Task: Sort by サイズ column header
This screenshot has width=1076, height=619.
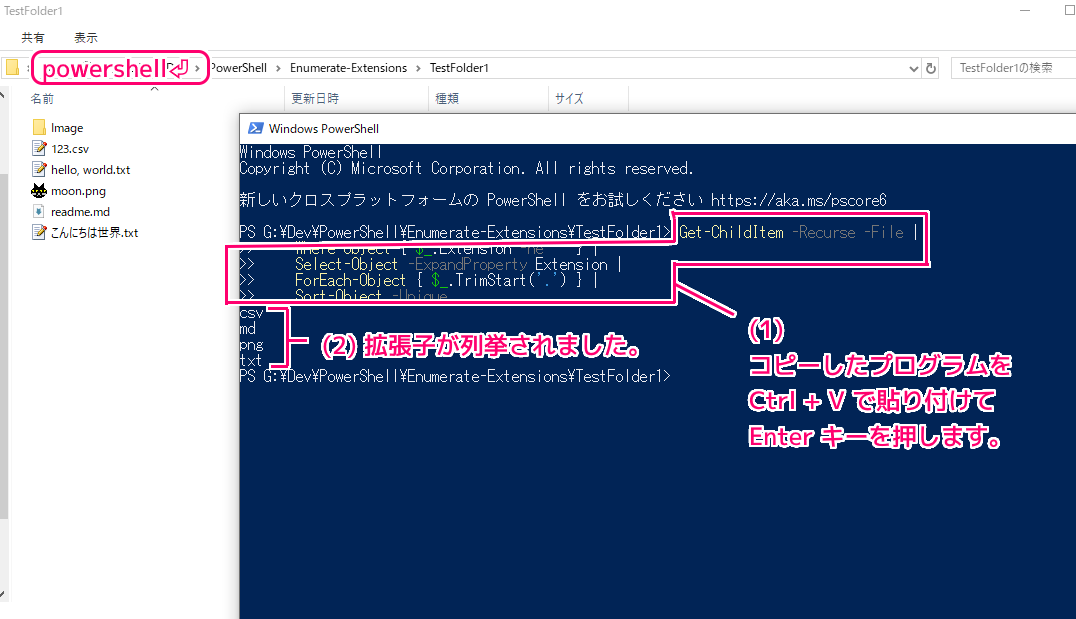Action: (x=569, y=99)
